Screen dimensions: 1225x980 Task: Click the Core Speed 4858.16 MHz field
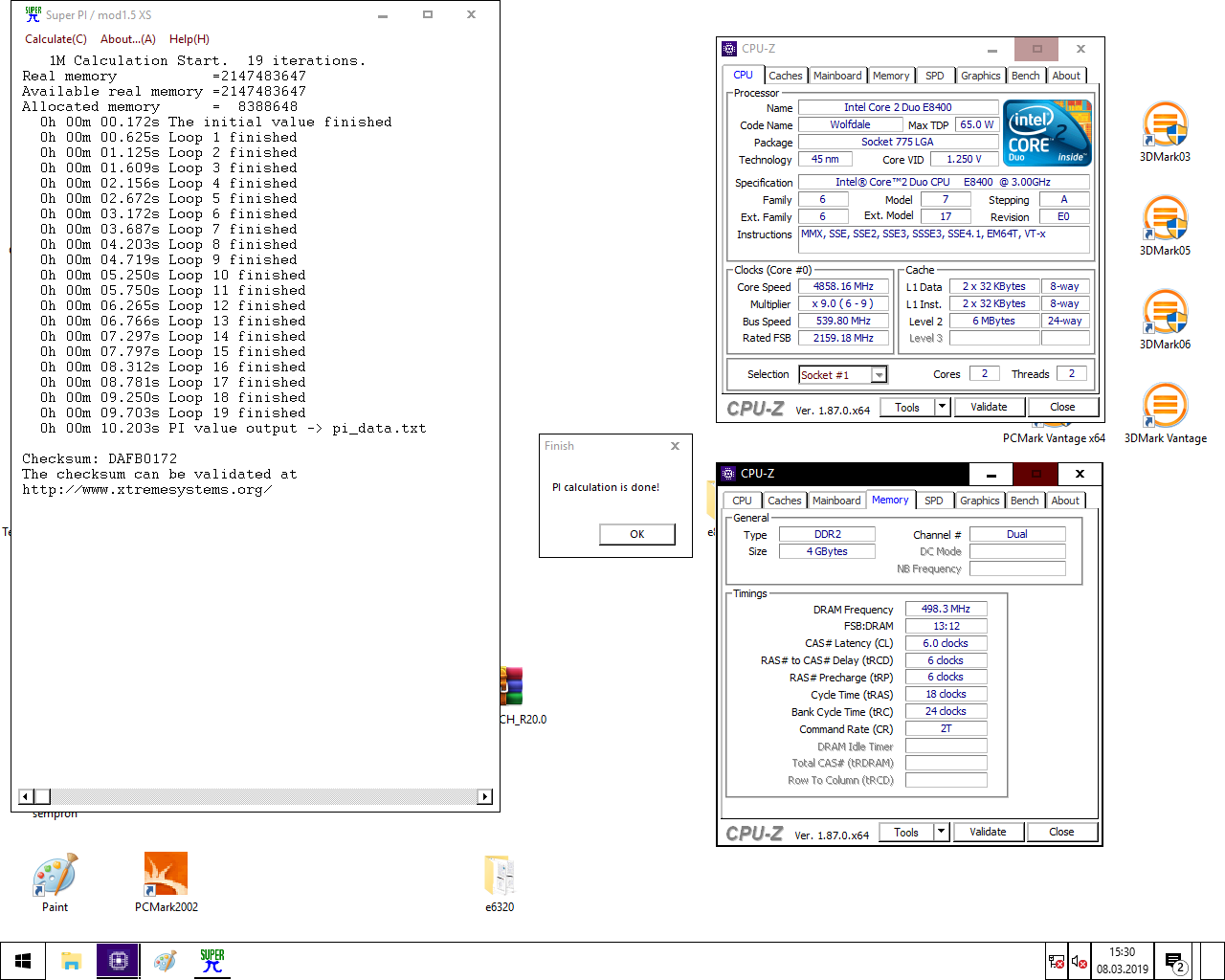843,286
